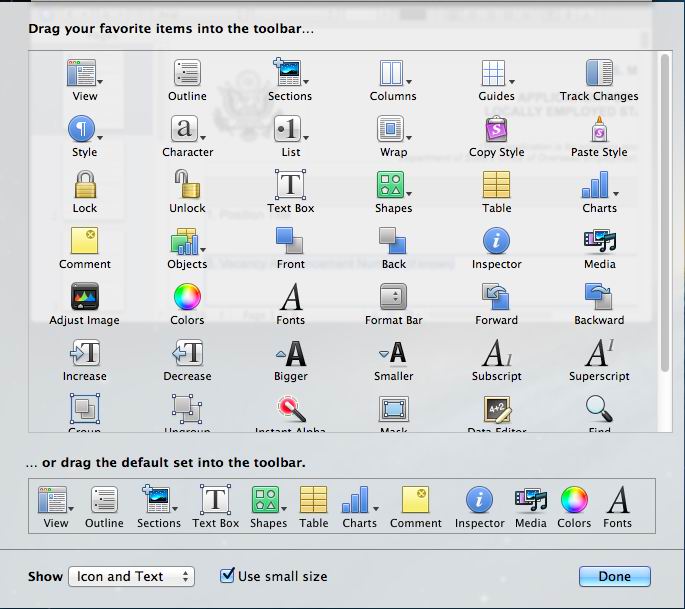Screen dimensions: 685x609
Task: Click Text Box in the default toolbar set
Action: pyautogui.click(x=215, y=507)
